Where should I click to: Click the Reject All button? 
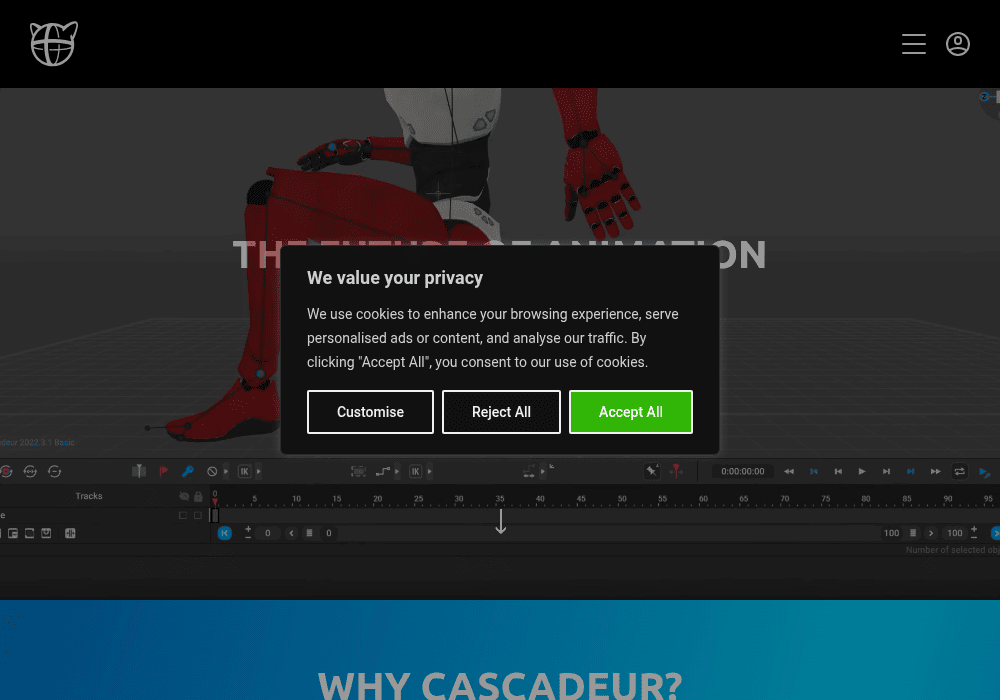(x=501, y=412)
